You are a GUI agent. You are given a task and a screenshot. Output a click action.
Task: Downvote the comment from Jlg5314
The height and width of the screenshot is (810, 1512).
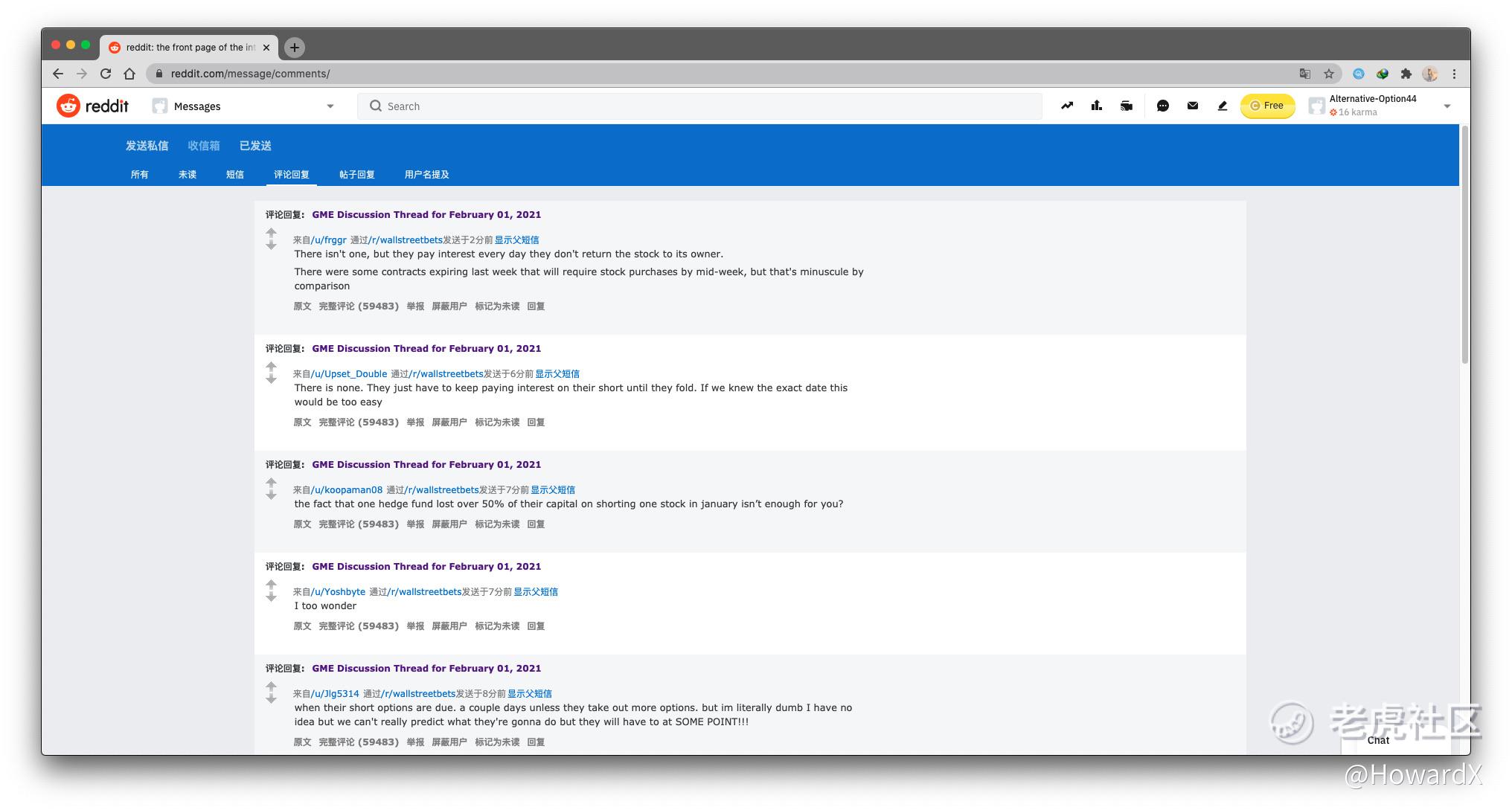tap(271, 698)
